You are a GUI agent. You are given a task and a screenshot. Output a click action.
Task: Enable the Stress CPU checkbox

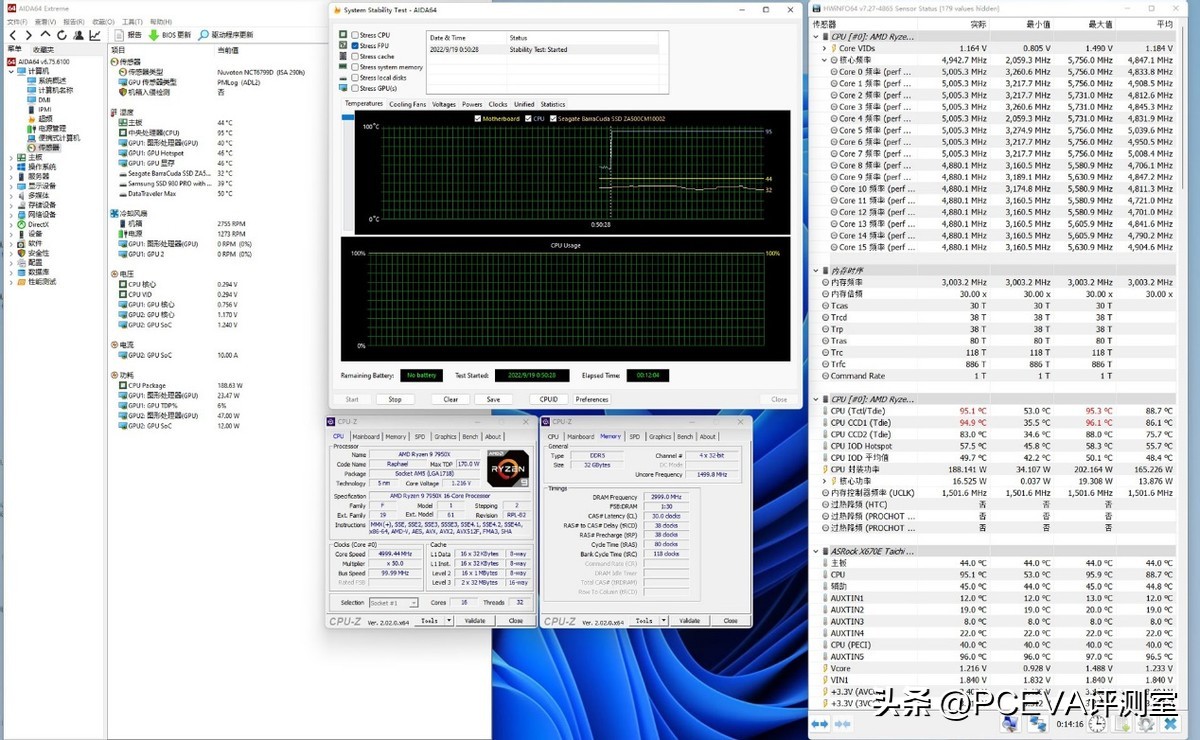tap(355, 35)
